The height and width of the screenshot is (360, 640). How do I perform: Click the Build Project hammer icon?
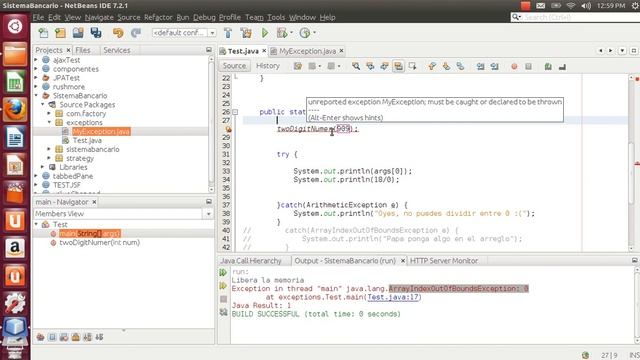pyautogui.click(x=228, y=33)
